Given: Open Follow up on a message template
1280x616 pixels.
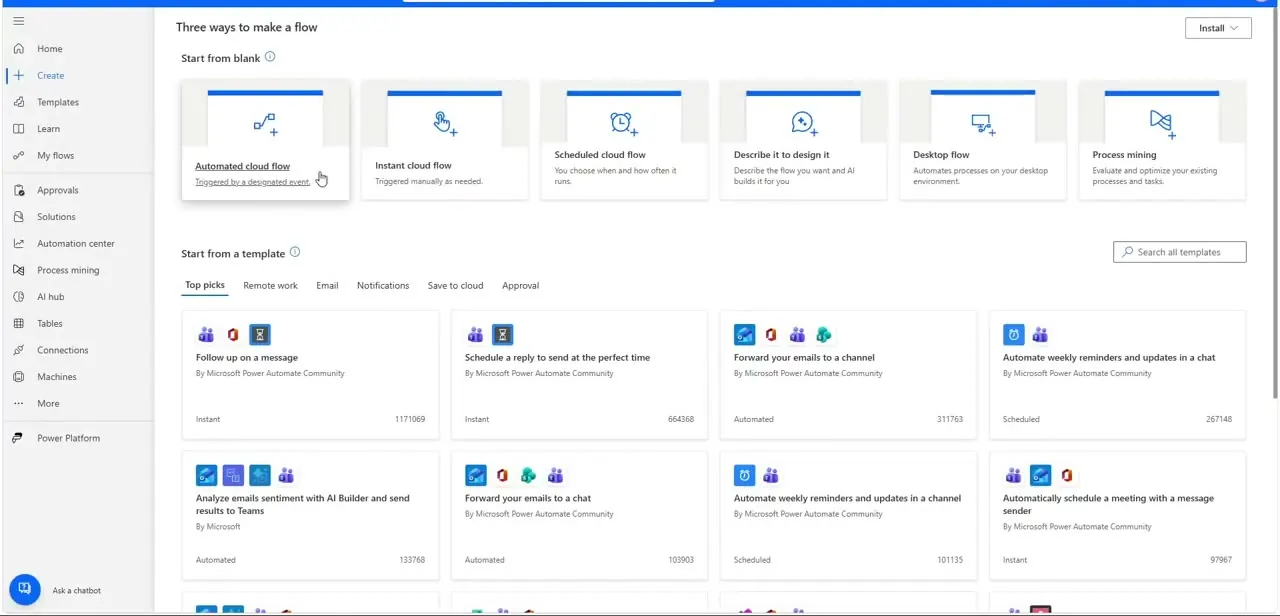Looking at the screenshot, I should click(x=310, y=375).
